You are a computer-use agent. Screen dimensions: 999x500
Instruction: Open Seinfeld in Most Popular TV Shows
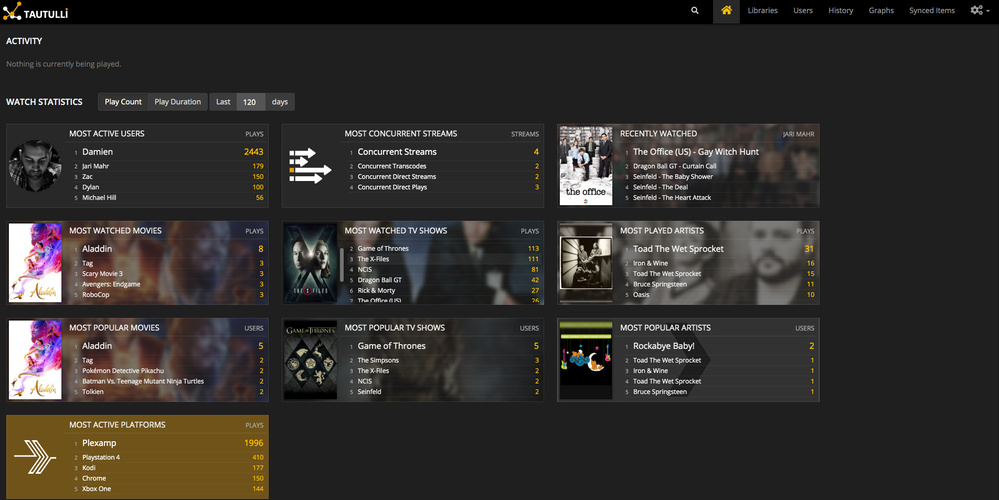pos(369,392)
